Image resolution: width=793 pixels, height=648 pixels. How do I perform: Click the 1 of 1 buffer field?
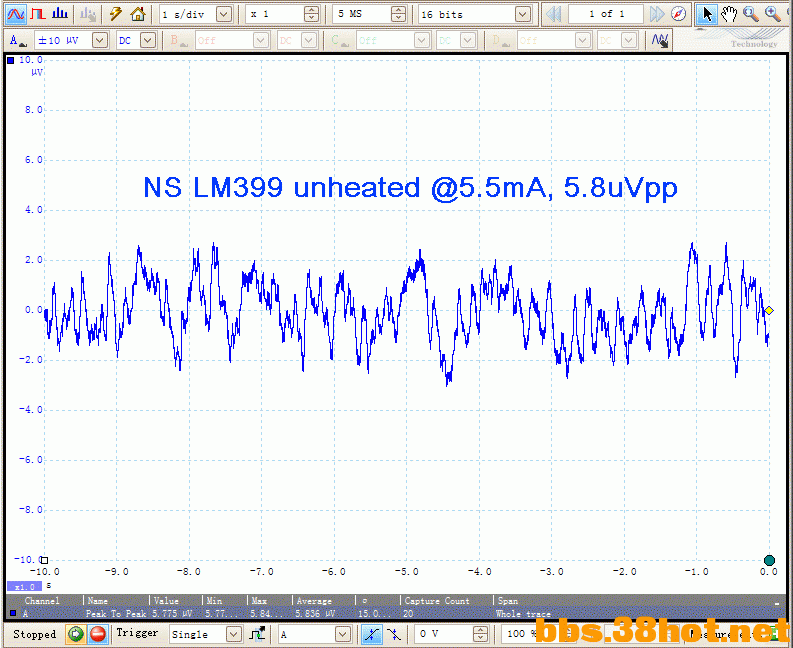tap(606, 14)
